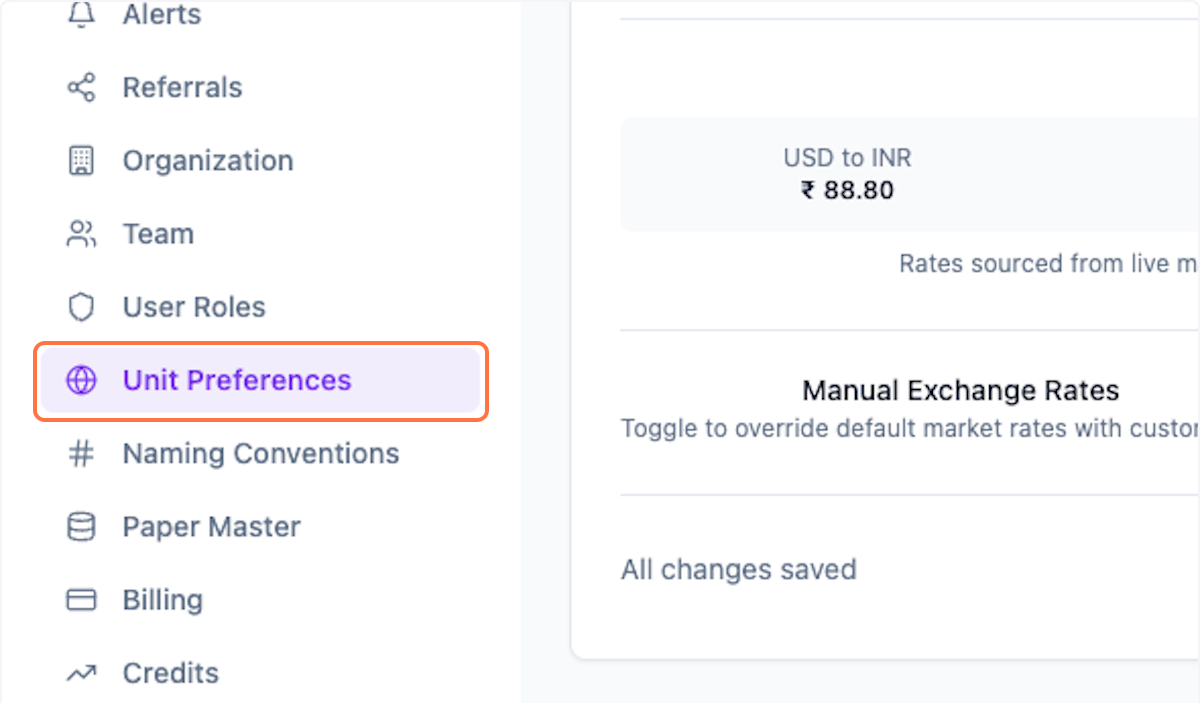Viewport: 1200px width, 703px height.
Task: Click the database icon for Paper Master
Action: (81, 527)
